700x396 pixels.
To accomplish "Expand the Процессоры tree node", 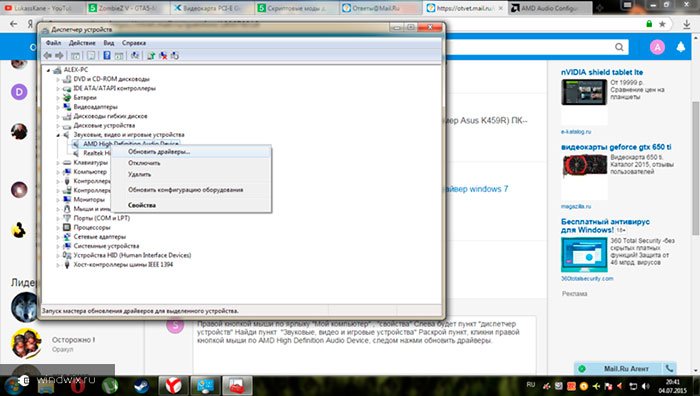I will (x=58, y=227).
